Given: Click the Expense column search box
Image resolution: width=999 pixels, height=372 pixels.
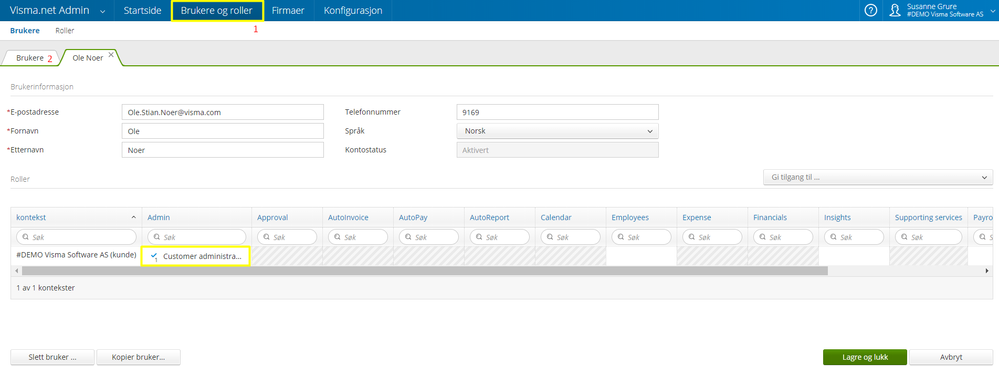Looking at the screenshot, I should point(712,237).
